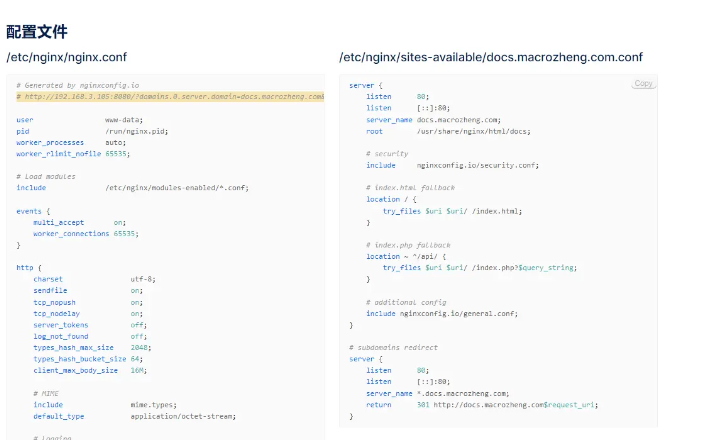This screenshot has height=440, width=702.
Task: Click the '# index.html fallback' comment
Action: pos(410,188)
